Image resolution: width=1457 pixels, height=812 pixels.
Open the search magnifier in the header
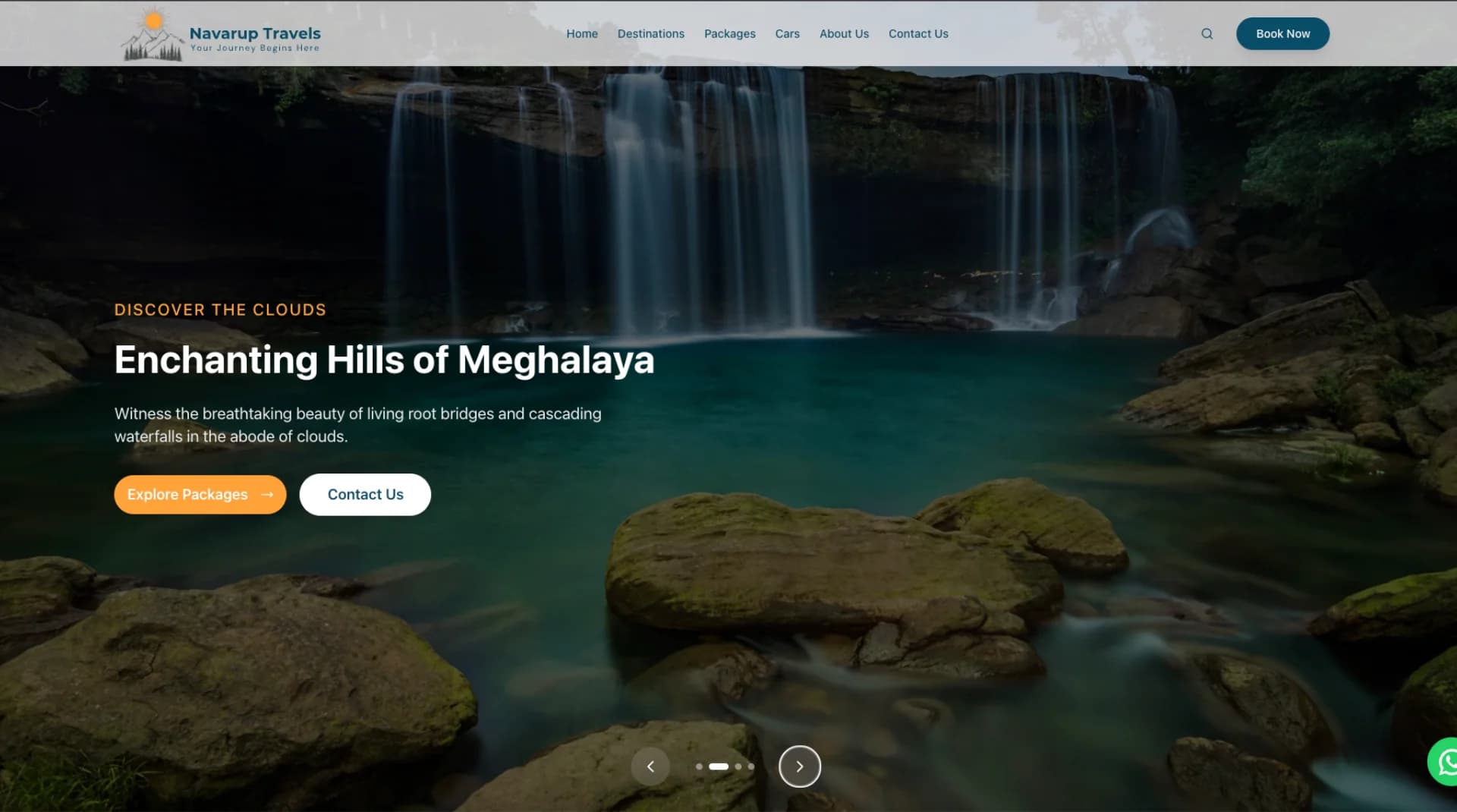[x=1207, y=34]
